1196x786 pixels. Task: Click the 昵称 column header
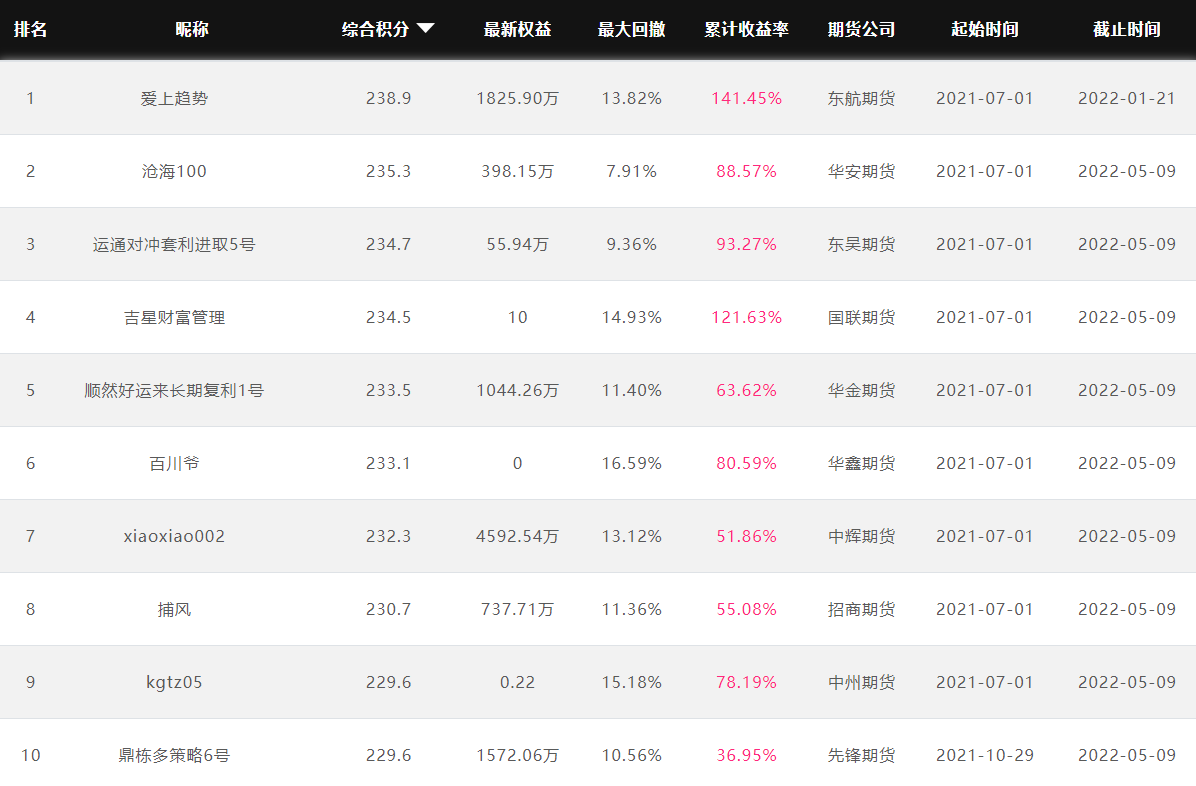tap(191, 29)
